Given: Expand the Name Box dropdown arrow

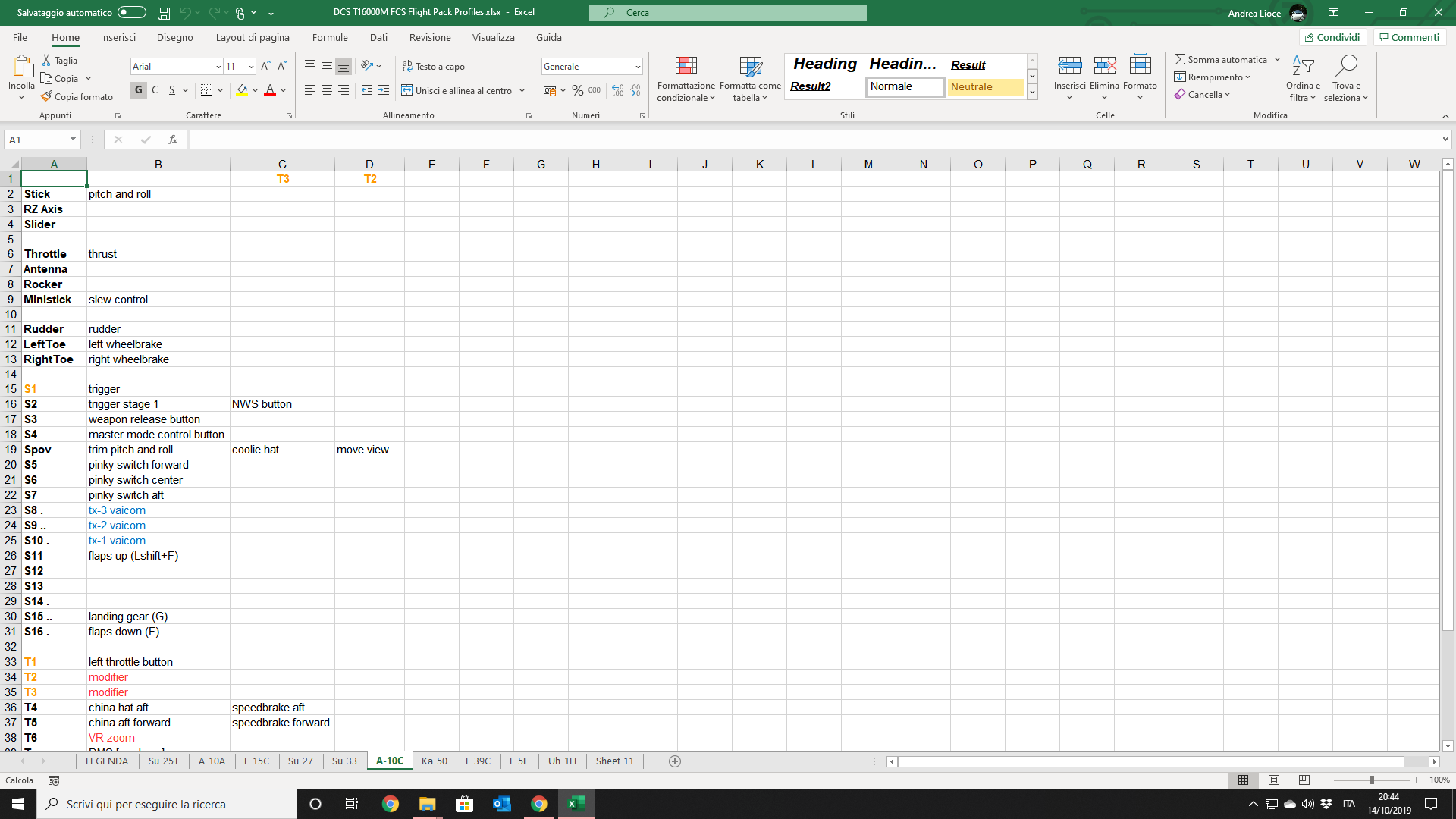Looking at the screenshot, I should (x=73, y=140).
